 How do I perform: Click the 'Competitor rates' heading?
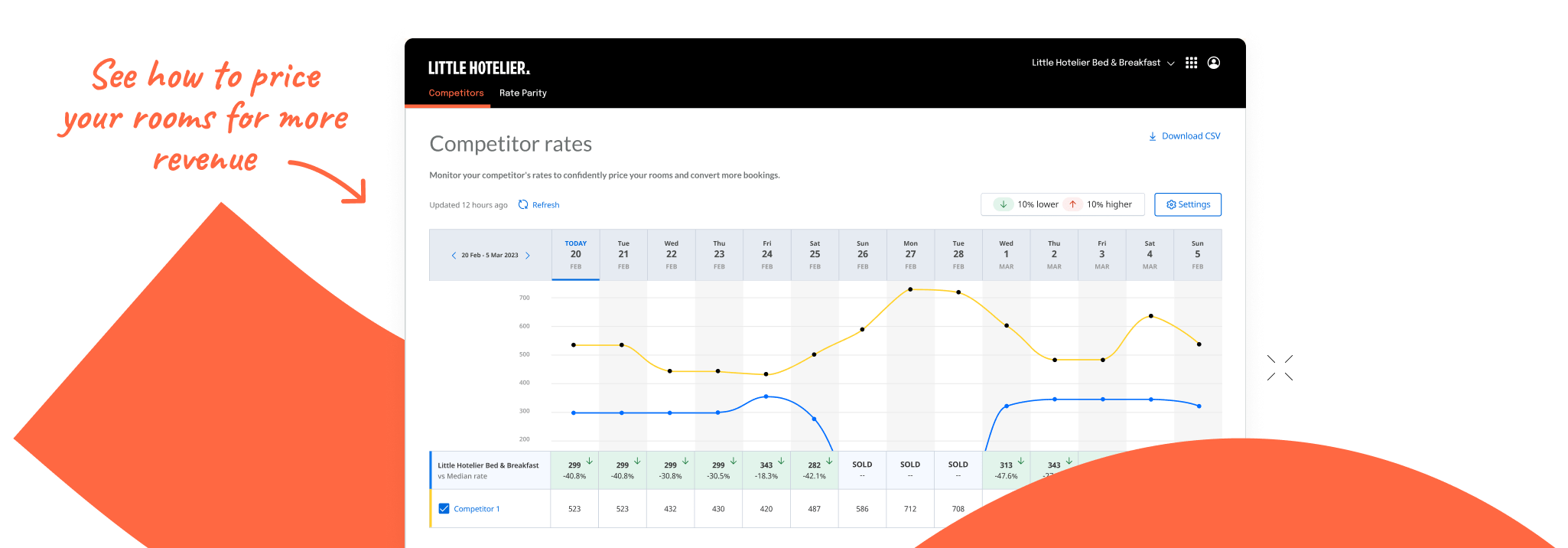coord(510,144)
